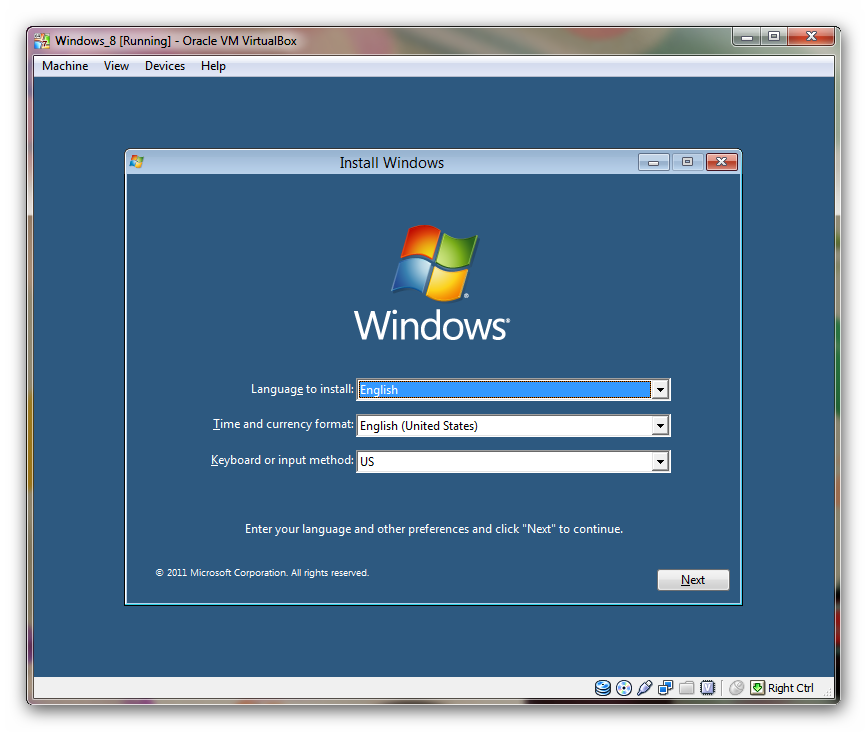Open the Devices menu
Viewport: 868px width, 732px height.
165,66
